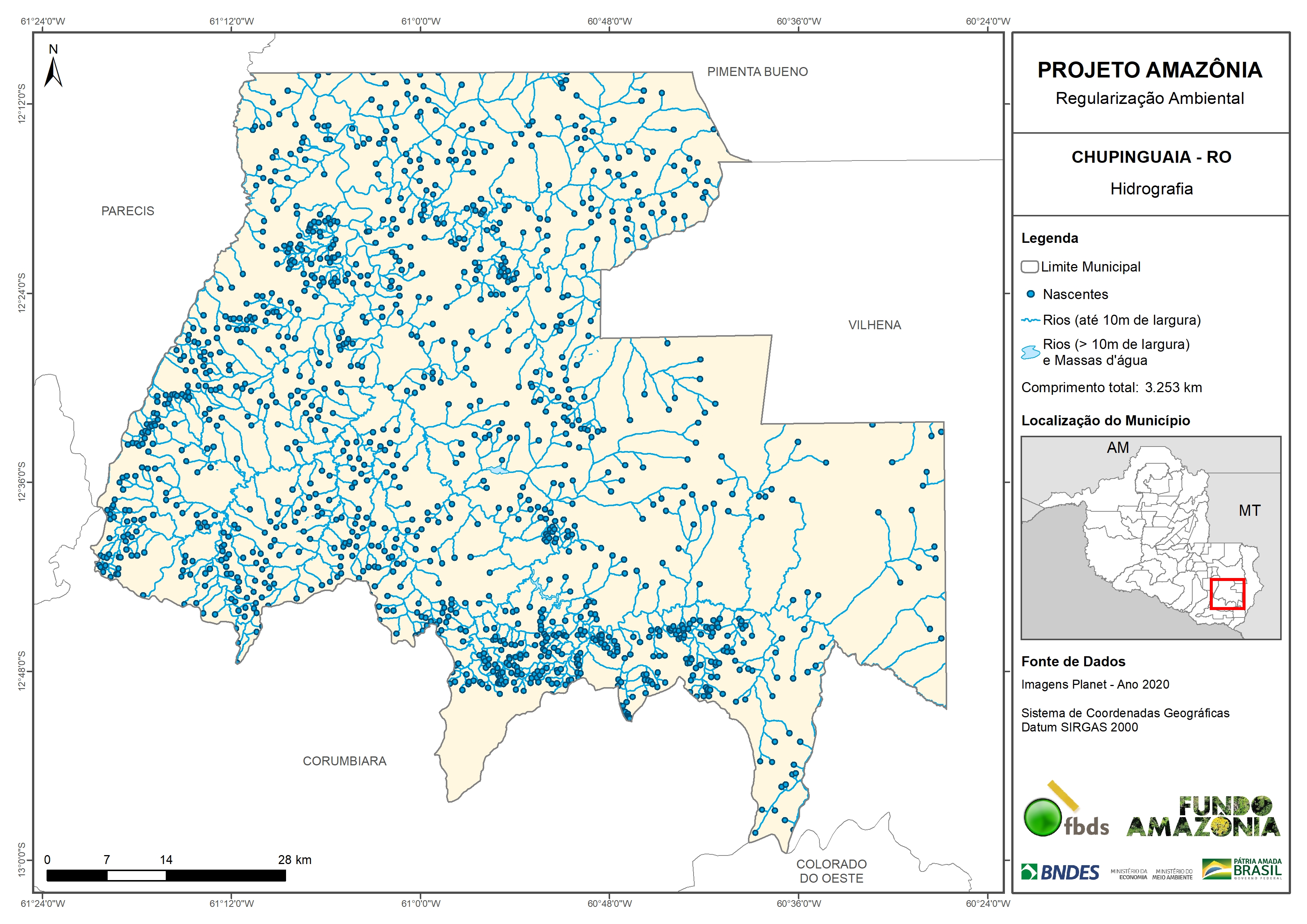Click the water mass legend polygon symbol
The height and width of the screenshot is (924, 1307).
point(1030,352)
